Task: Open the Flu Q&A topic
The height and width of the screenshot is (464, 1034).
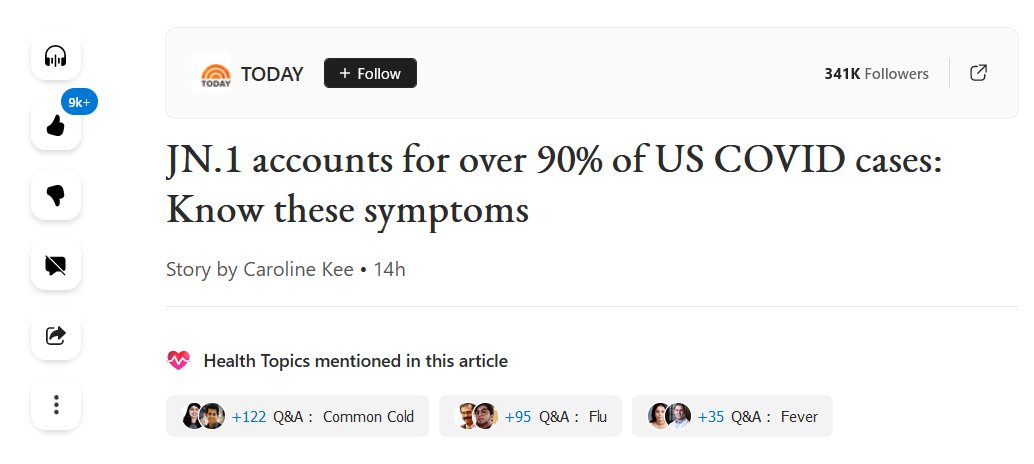Action: (597, 417)
